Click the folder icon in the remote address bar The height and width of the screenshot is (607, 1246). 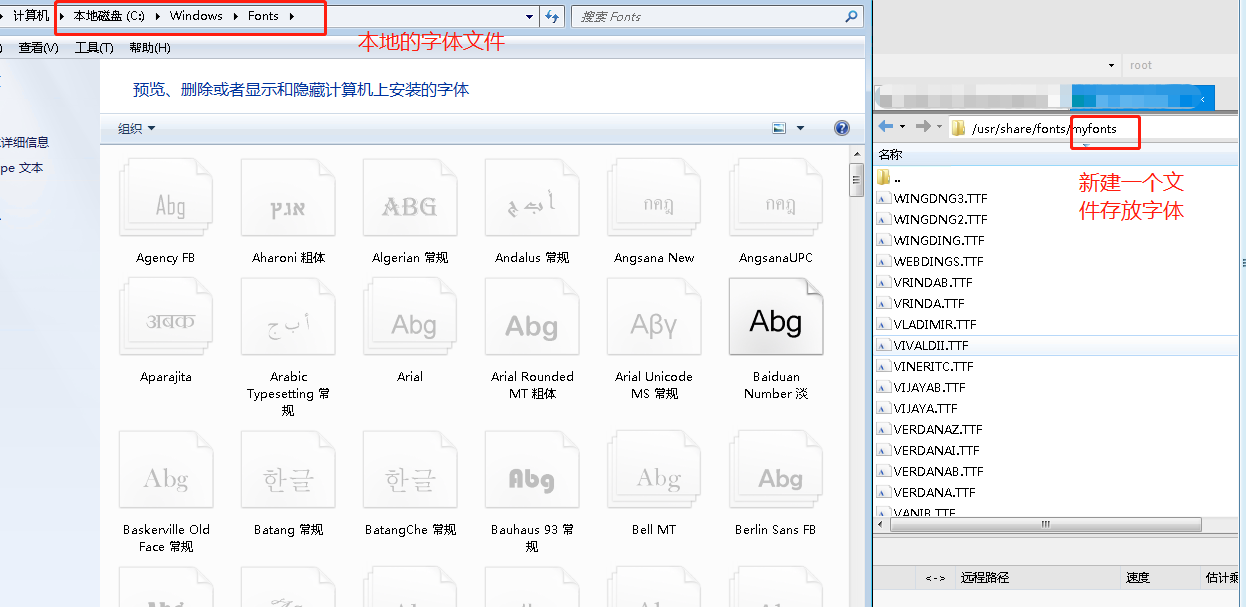[957, 128]
